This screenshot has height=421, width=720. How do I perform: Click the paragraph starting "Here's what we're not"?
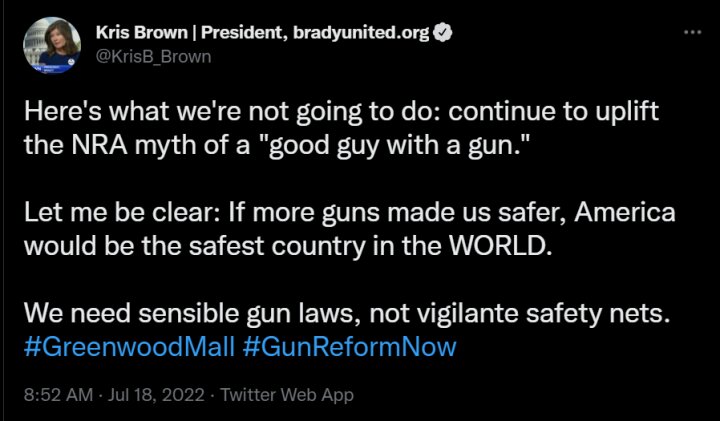pyautogui.click(x=341, y=128)
